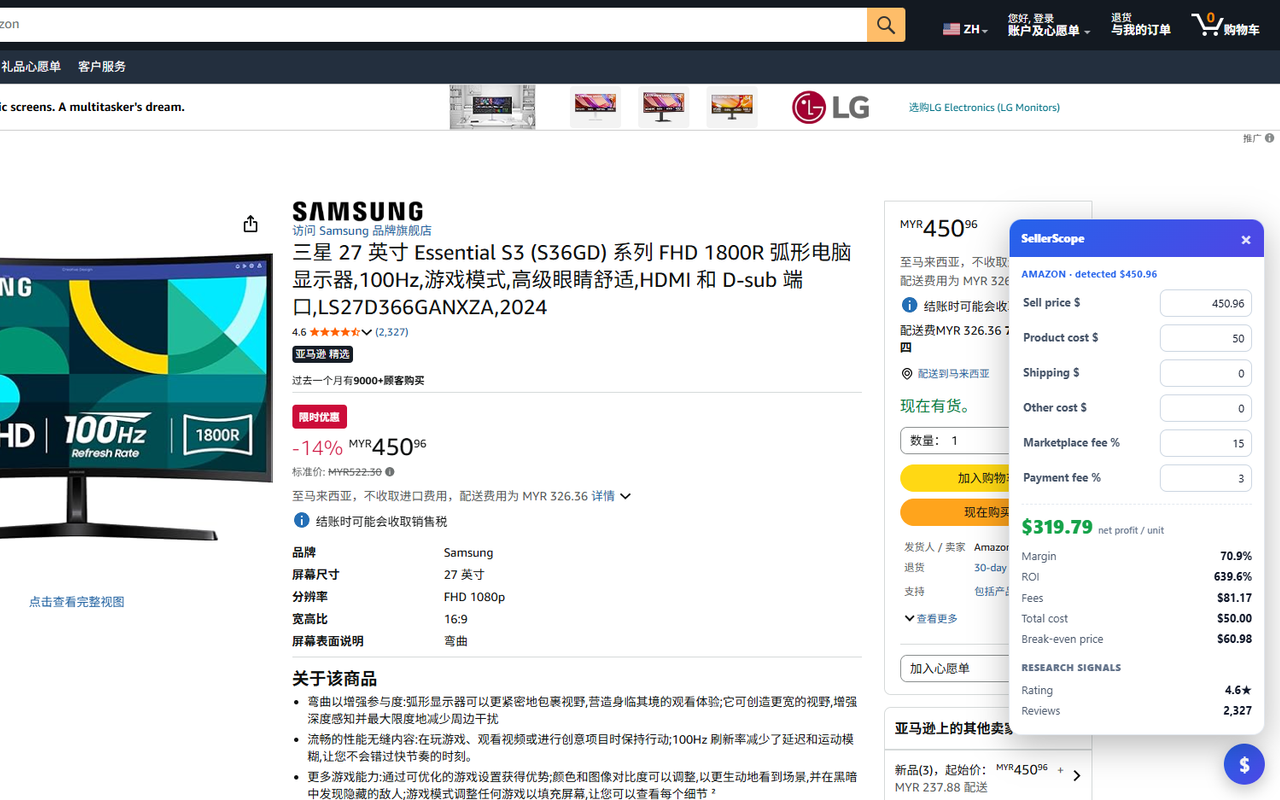Screen dimensions: 1280x800
Task: Click the SAMSUNG brand logo
Action: (358, 211)
